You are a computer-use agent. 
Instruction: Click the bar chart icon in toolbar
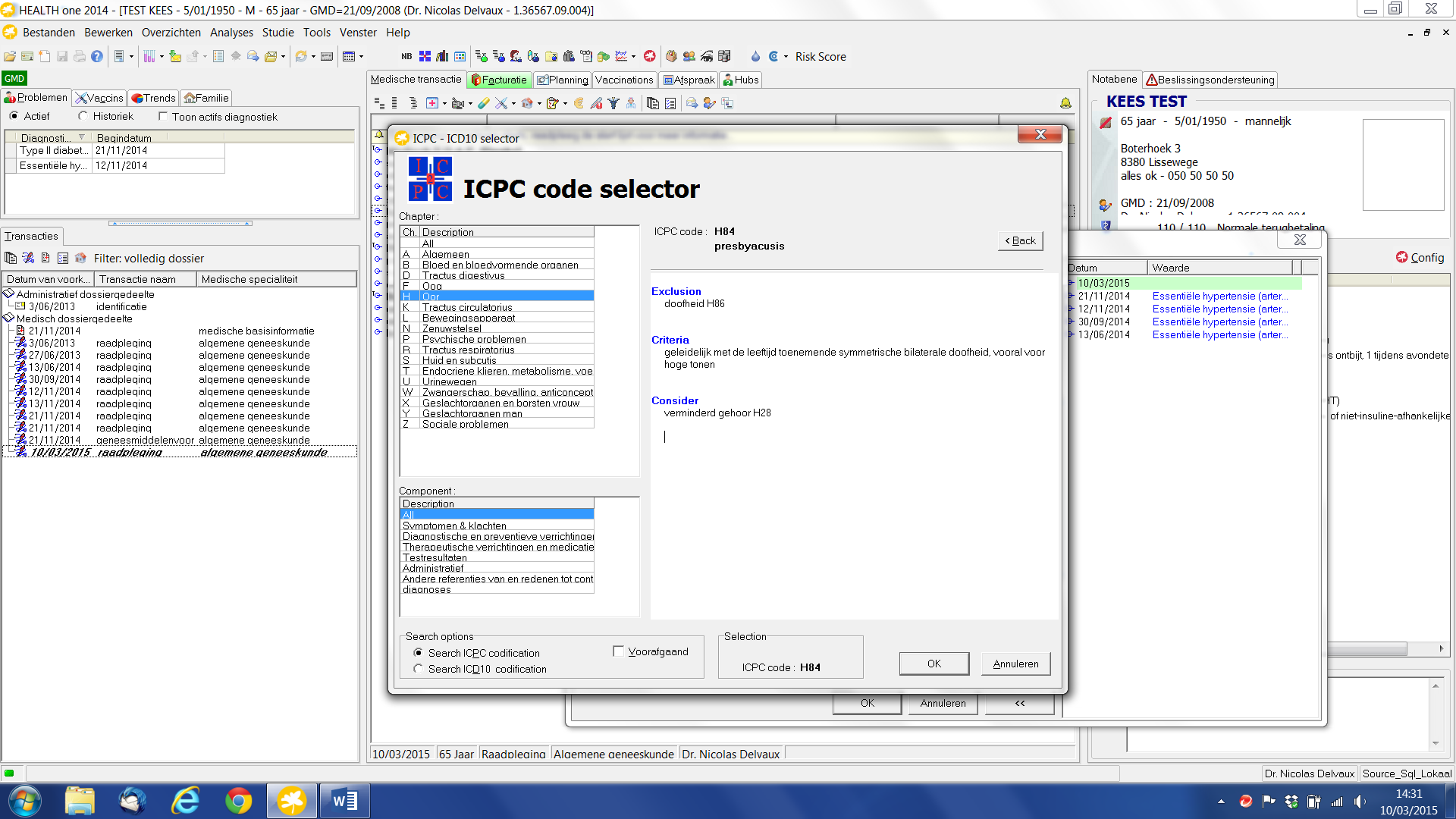click(442, 56)
